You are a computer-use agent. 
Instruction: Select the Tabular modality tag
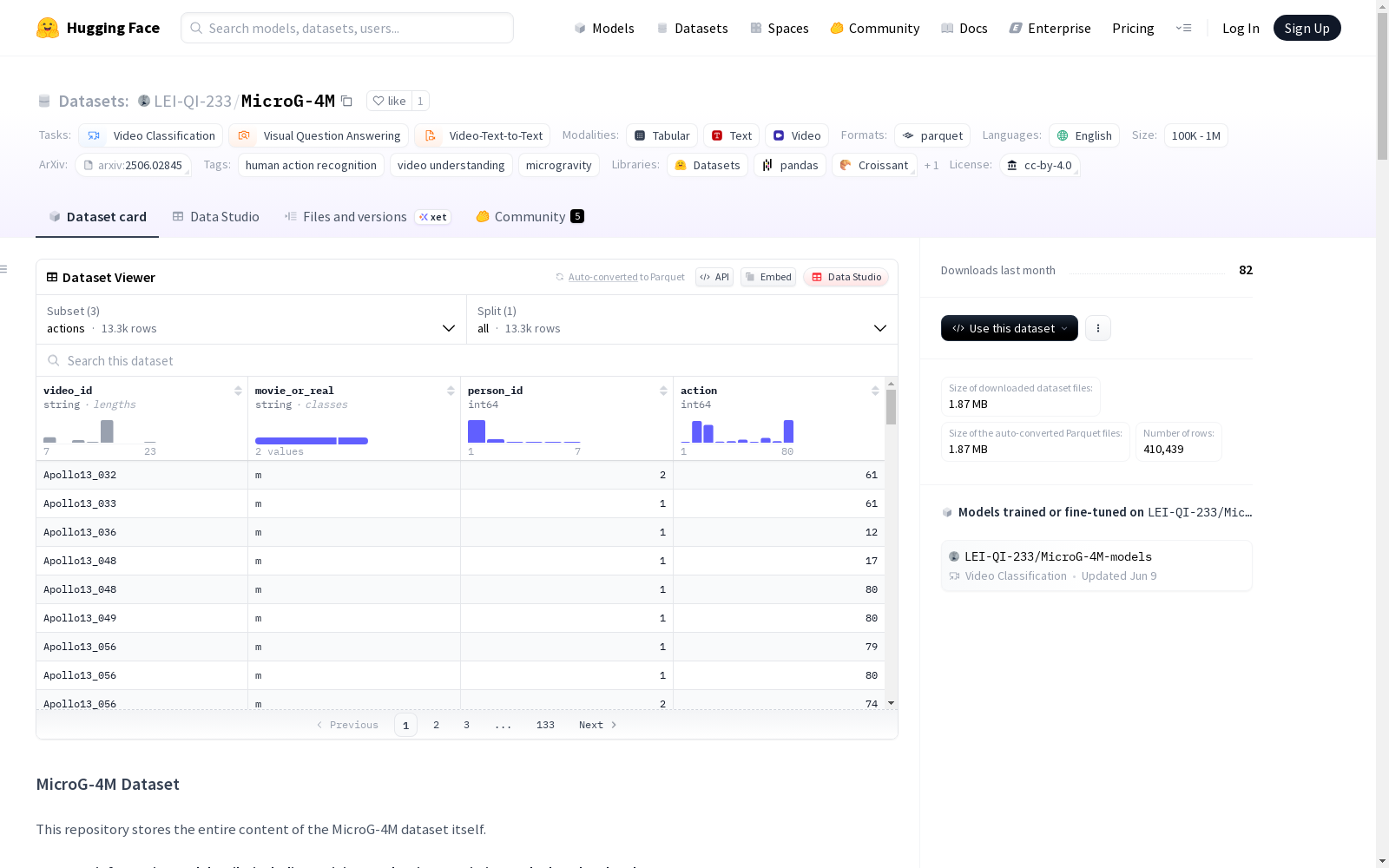662,135
